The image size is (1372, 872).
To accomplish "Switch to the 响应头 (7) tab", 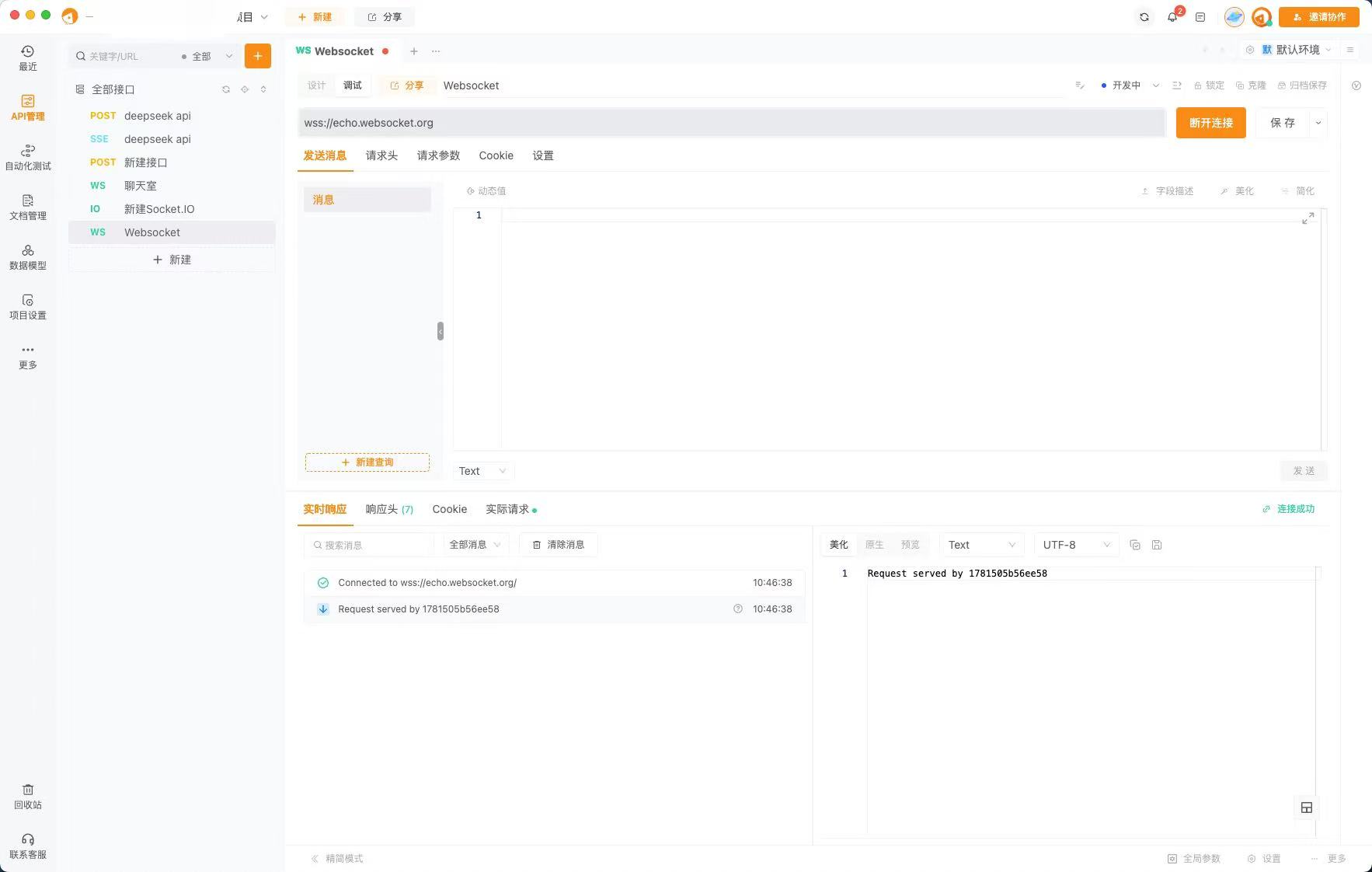I will 388,509.
